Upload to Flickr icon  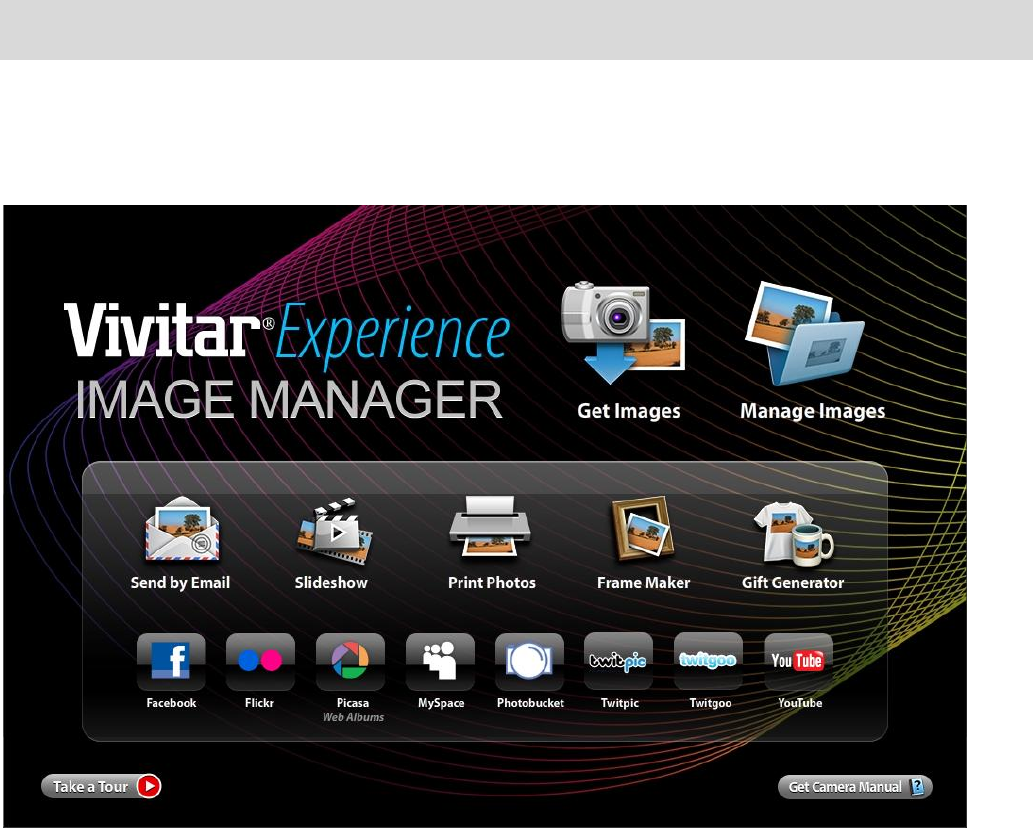coord(260,661)
